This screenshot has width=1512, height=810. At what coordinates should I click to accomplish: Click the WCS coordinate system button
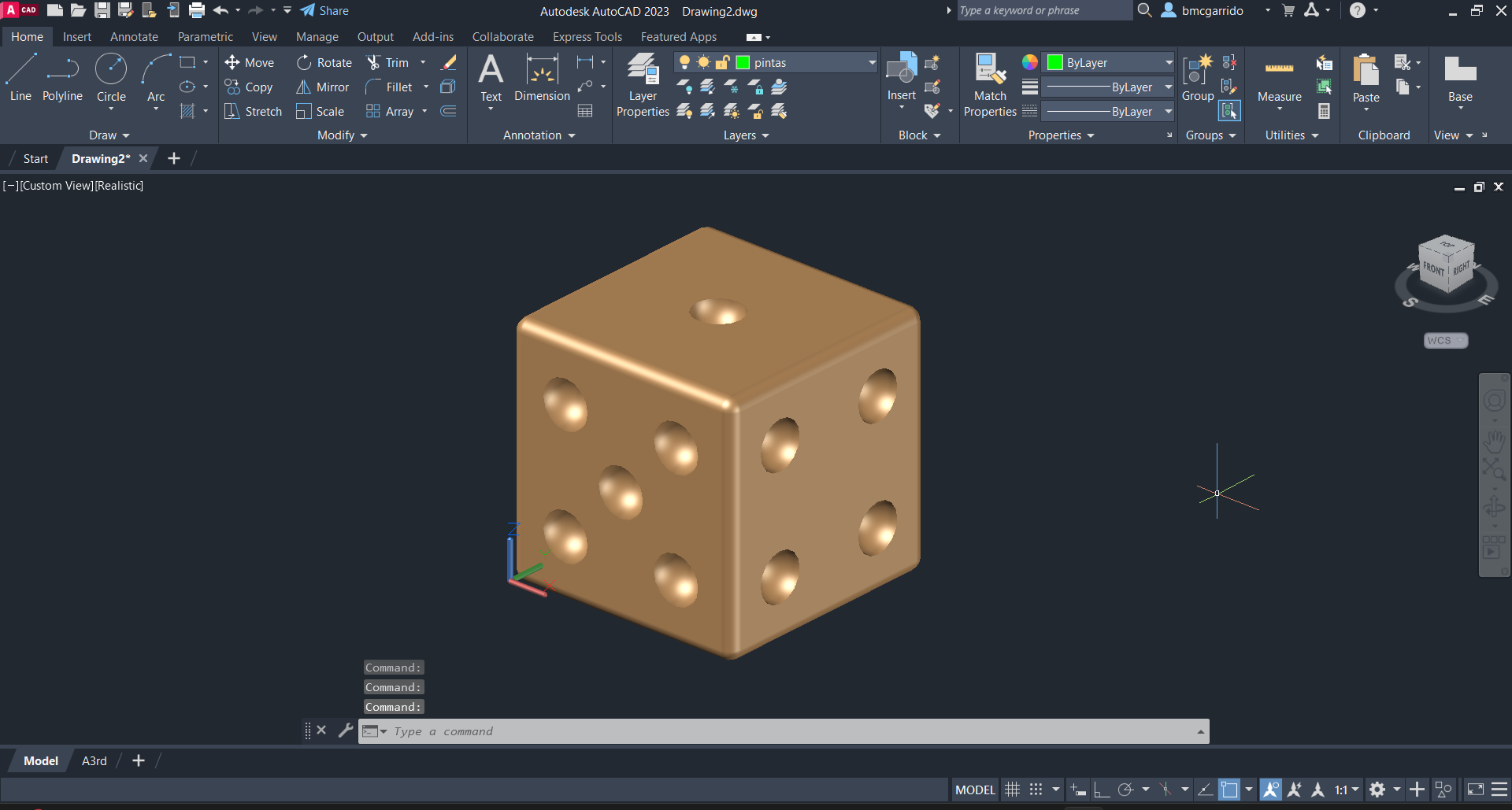click(1445, 340)
